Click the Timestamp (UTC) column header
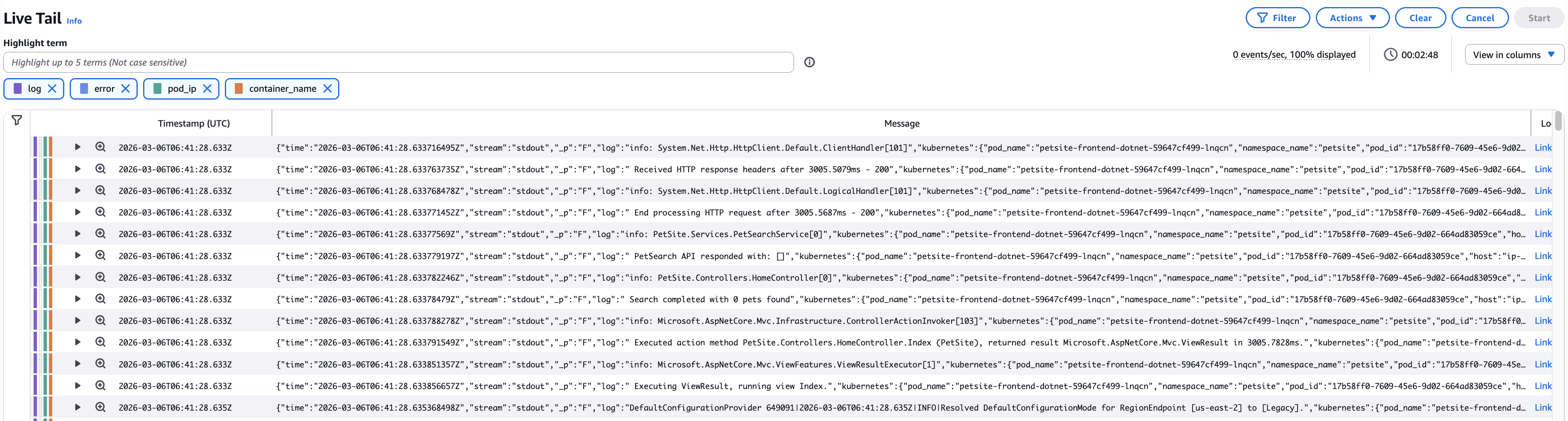The width and height of the screenshot is (1568, 421). pyautogui.click(x=194, y=123)
